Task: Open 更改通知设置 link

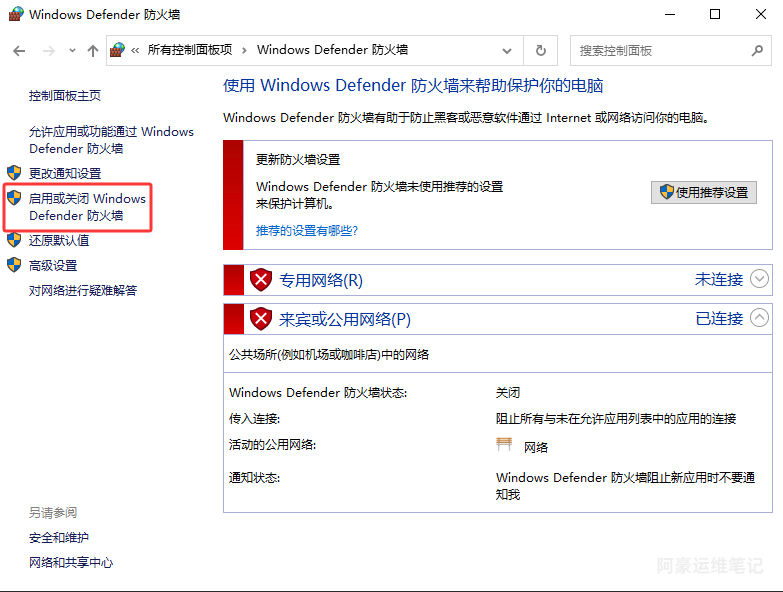Action: pos(65,173)
